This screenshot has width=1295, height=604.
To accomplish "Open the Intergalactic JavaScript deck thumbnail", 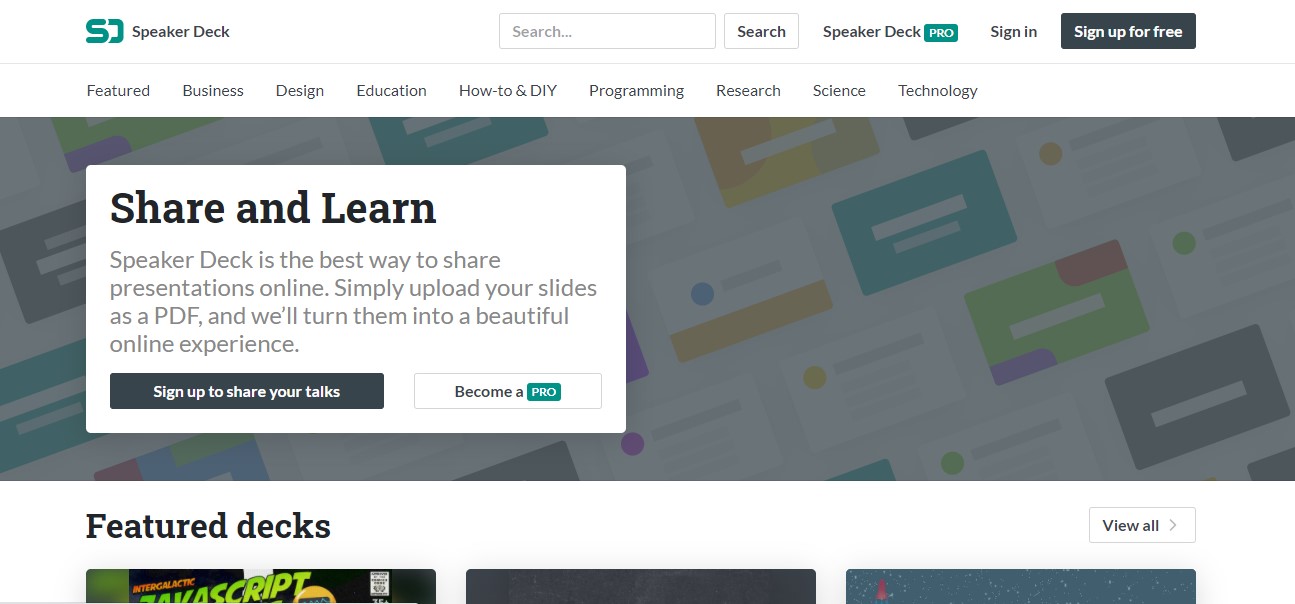I will 260,587.
